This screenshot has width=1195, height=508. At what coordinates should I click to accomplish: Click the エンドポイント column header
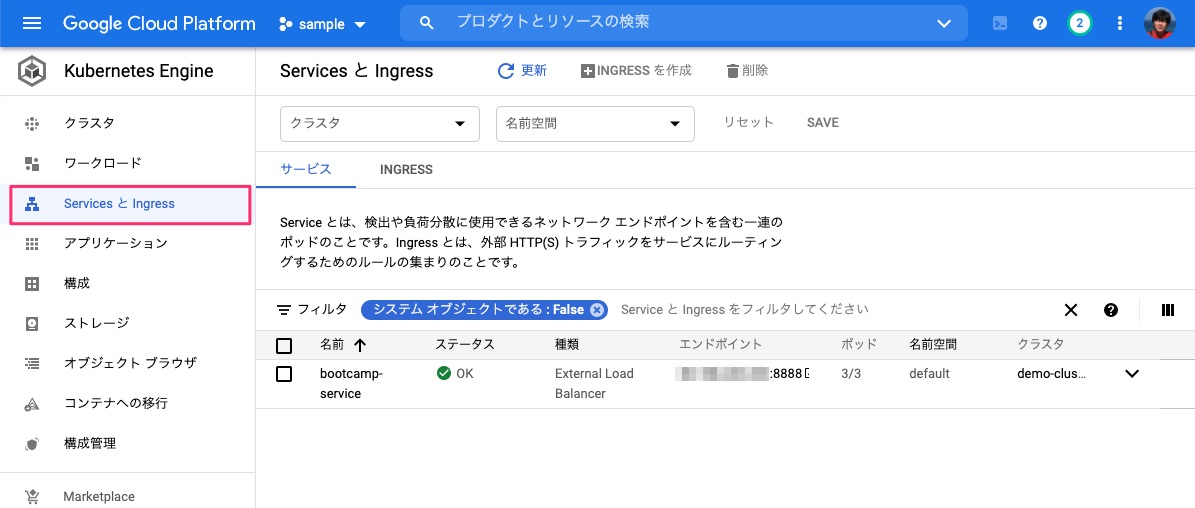tap(720, 344)
